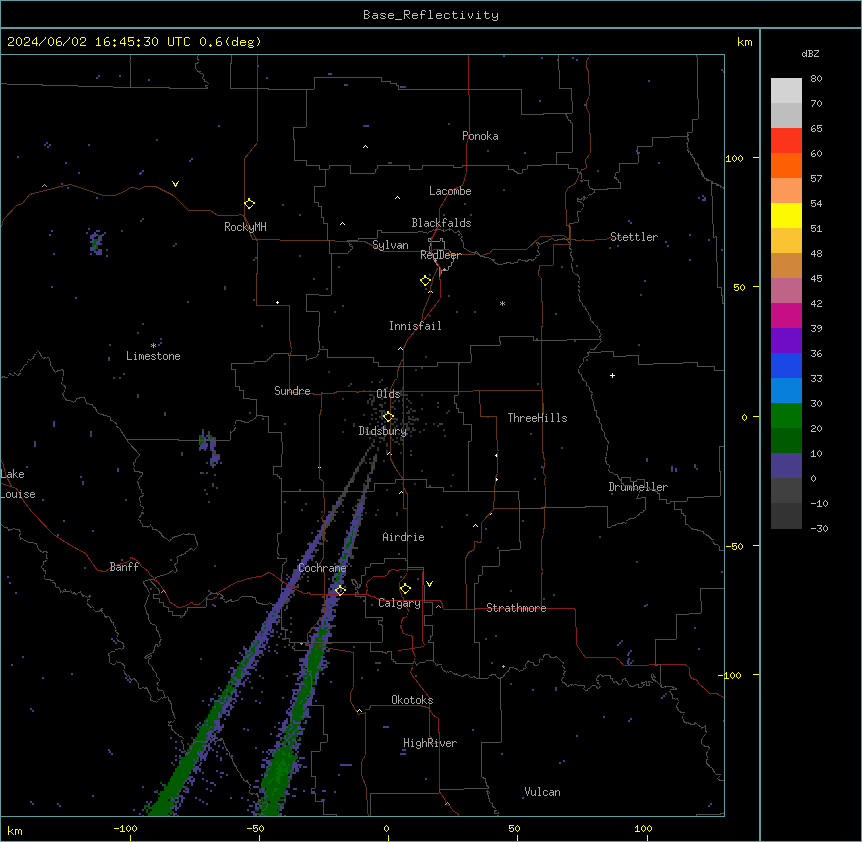Pick the dark blue 33–36 dBZ swatch
862x842 pixels.
[x=786, y=365]
